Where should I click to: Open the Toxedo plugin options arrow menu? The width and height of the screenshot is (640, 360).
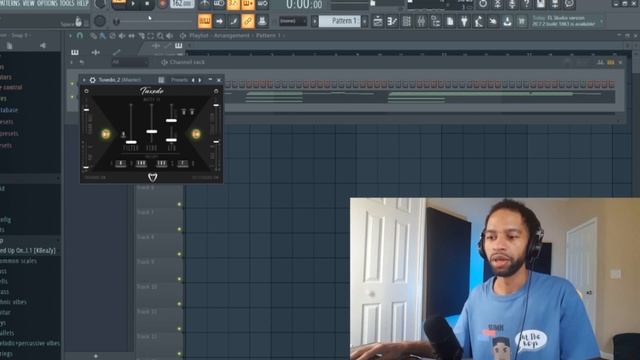click(84, 80)
